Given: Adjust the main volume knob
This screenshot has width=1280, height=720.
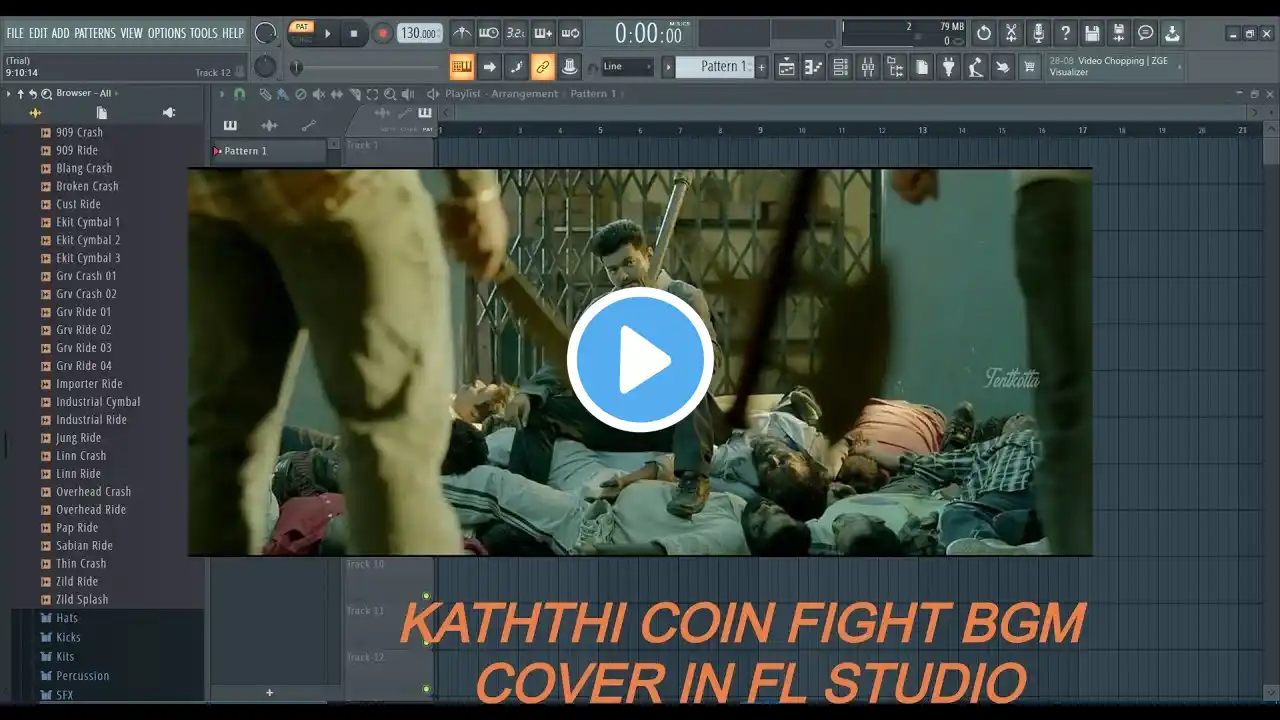Looking at the screenshot, I should (265, 33).
